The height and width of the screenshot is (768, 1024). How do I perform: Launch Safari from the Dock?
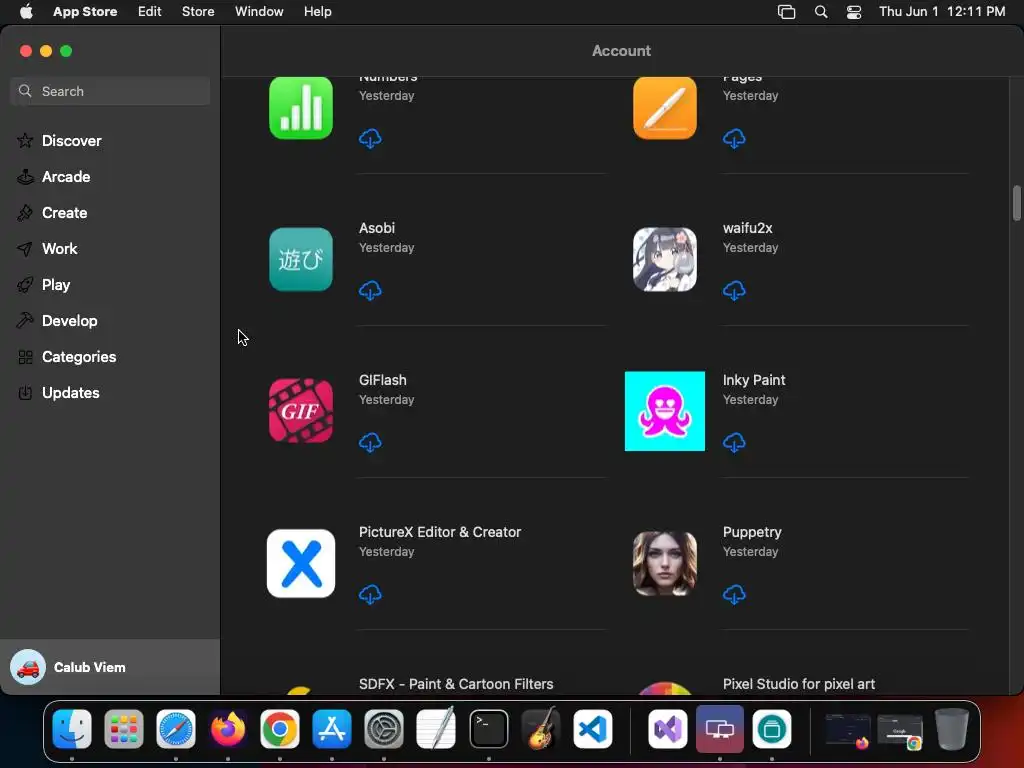[176, 729]
